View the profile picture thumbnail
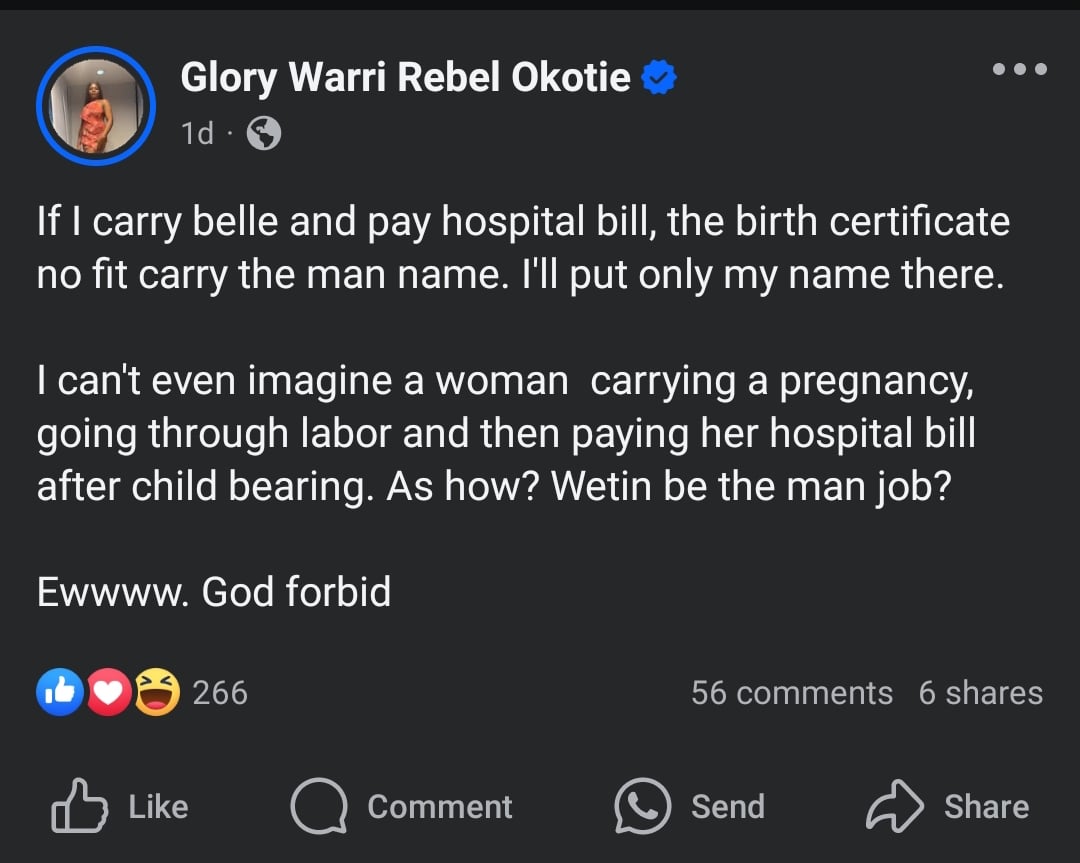The height and width of the screenshot is (863, 1080). click(95, 105)
